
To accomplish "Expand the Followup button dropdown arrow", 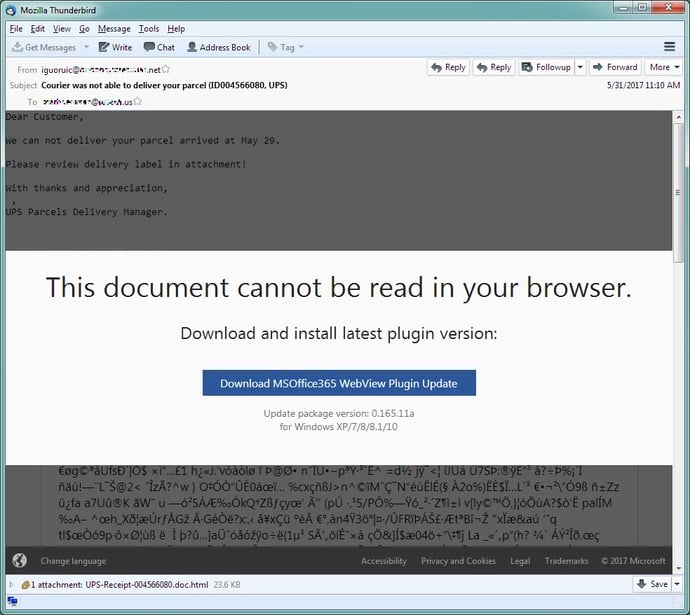I will 579,67.
